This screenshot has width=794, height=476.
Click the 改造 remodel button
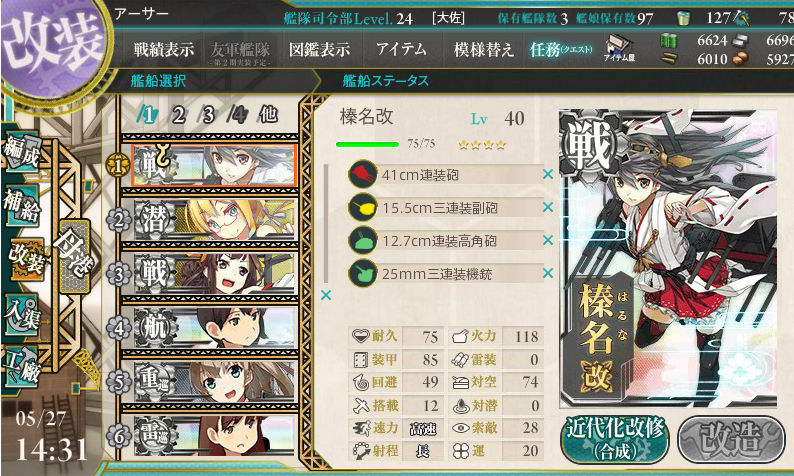coord(731,439)
